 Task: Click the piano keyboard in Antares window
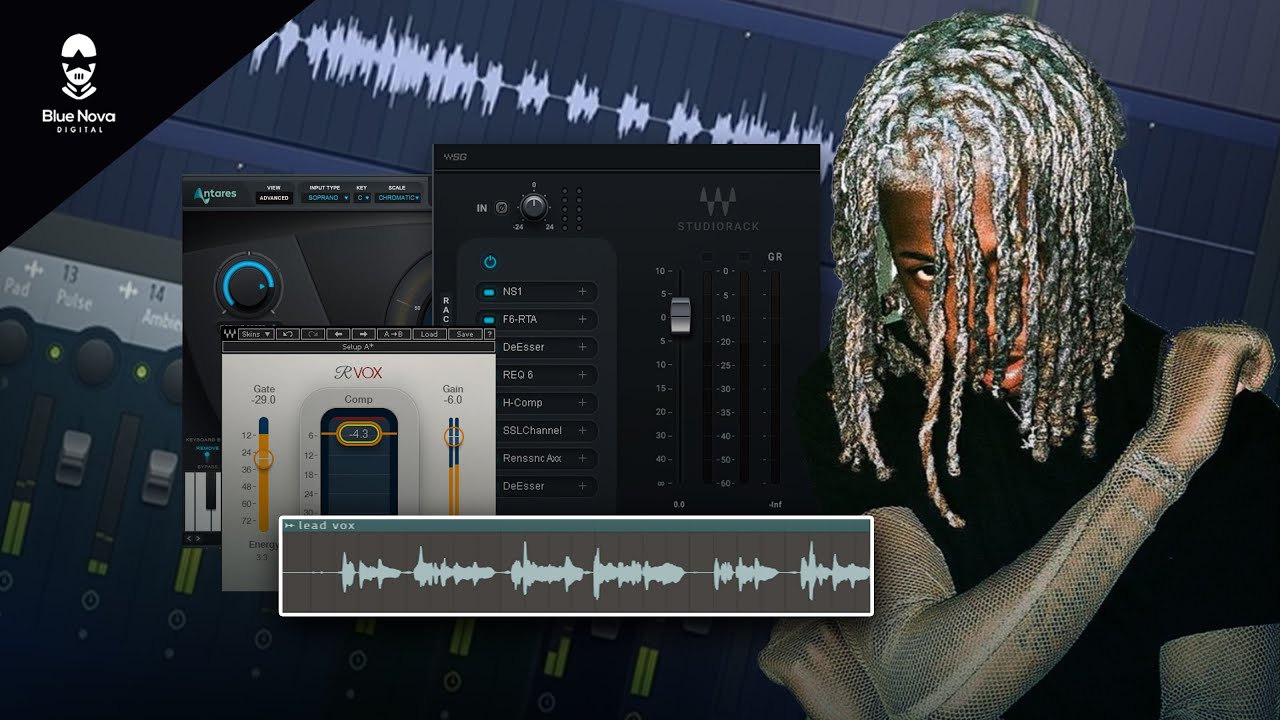[x=203, y=501]
